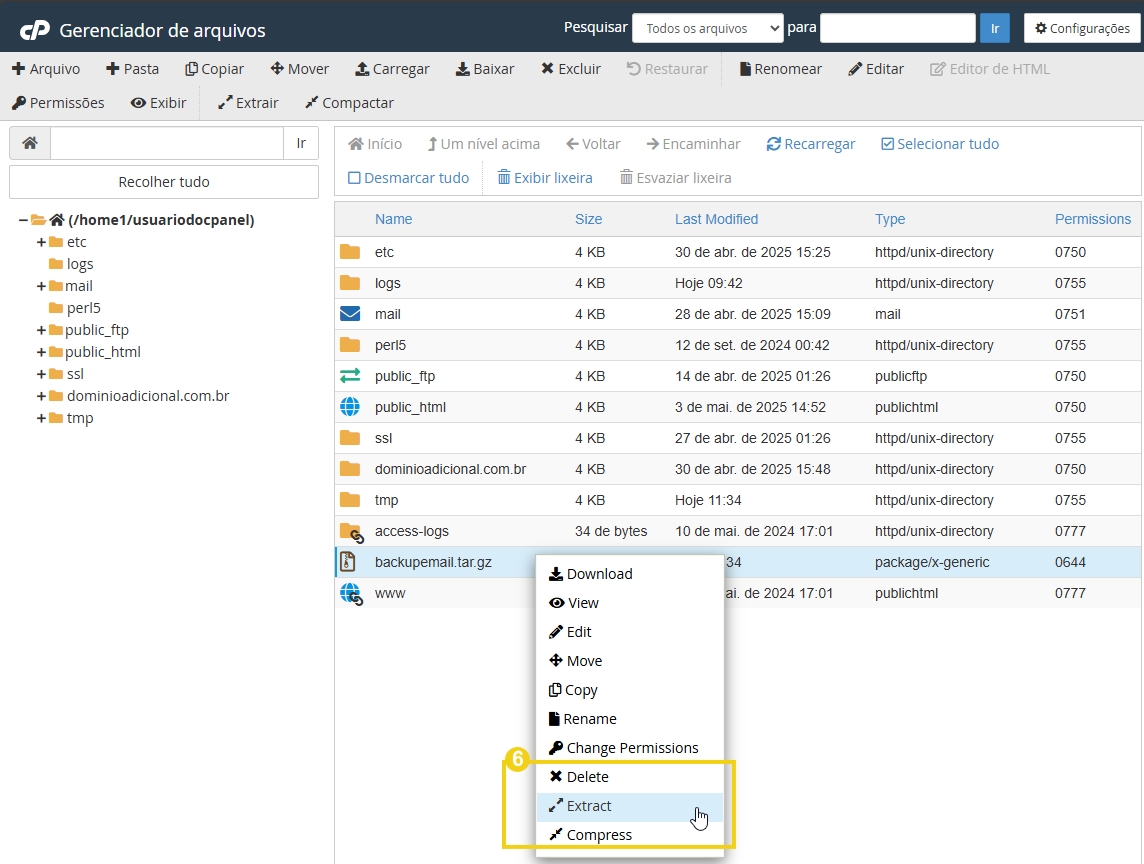The image size is (1144, 864).
Task: Create a new file with Arquivo
Action: [46, 69]
